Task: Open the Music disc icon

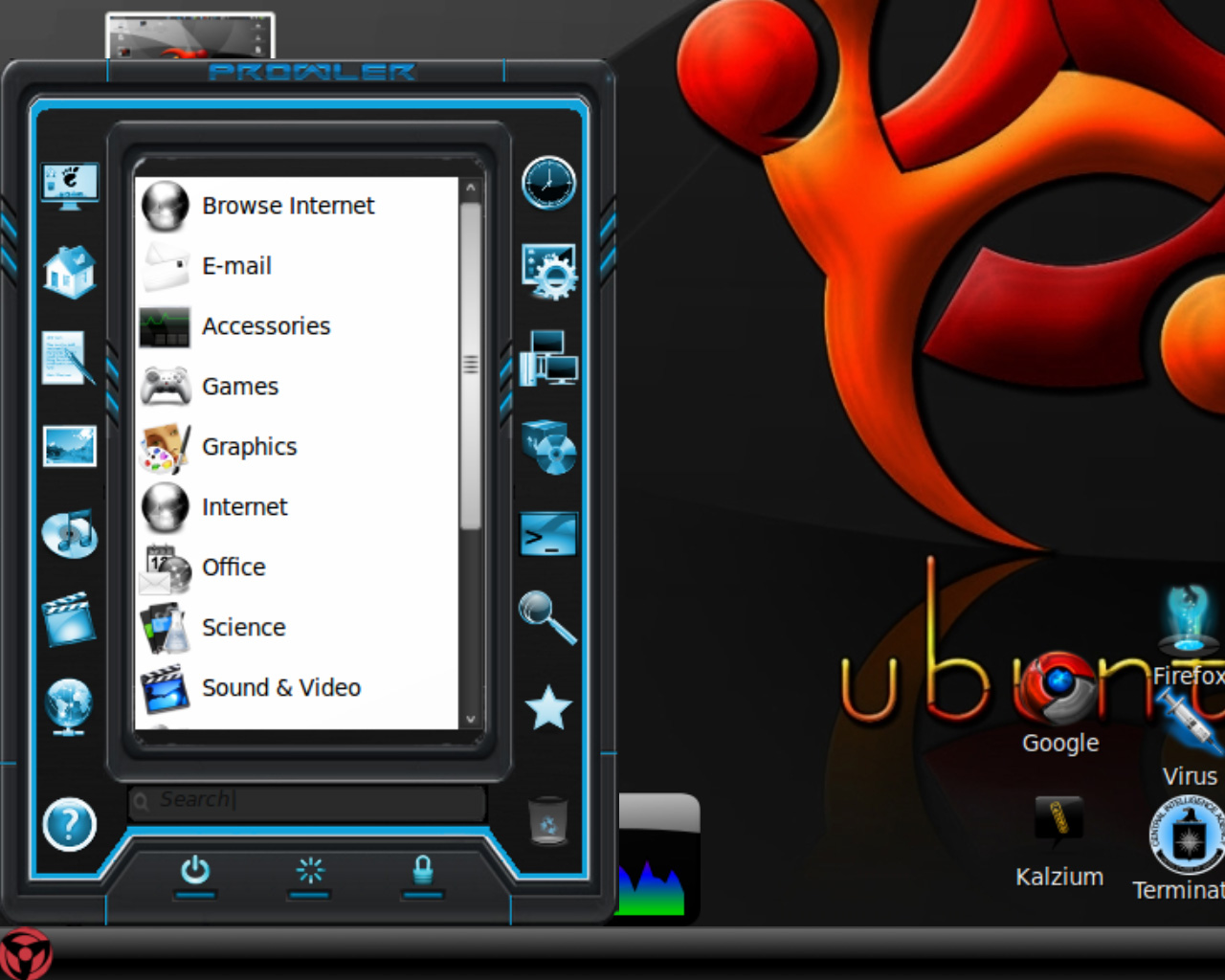Action: click(70, 533)
